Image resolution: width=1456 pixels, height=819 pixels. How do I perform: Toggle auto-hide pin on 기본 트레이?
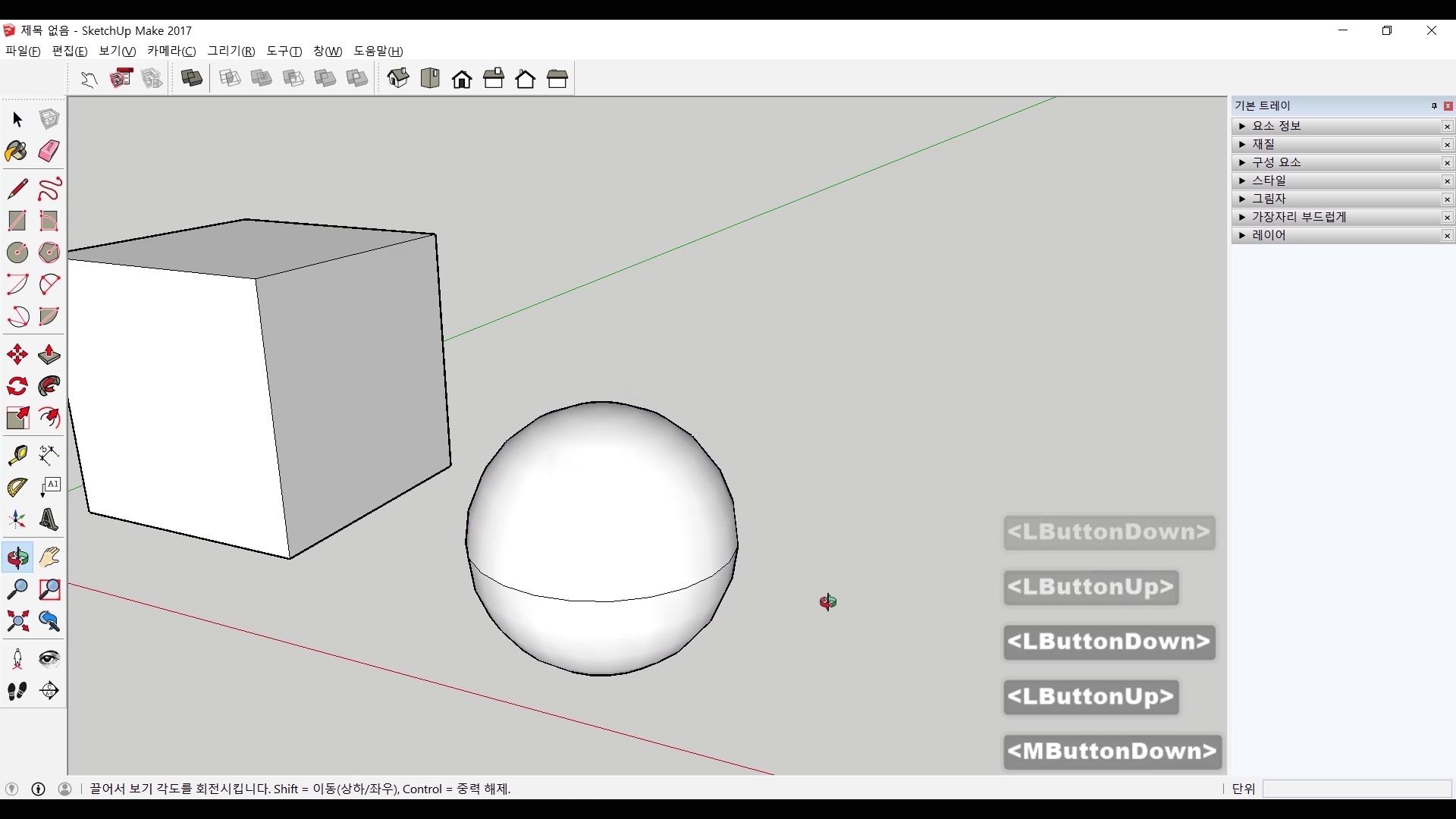1434,106
